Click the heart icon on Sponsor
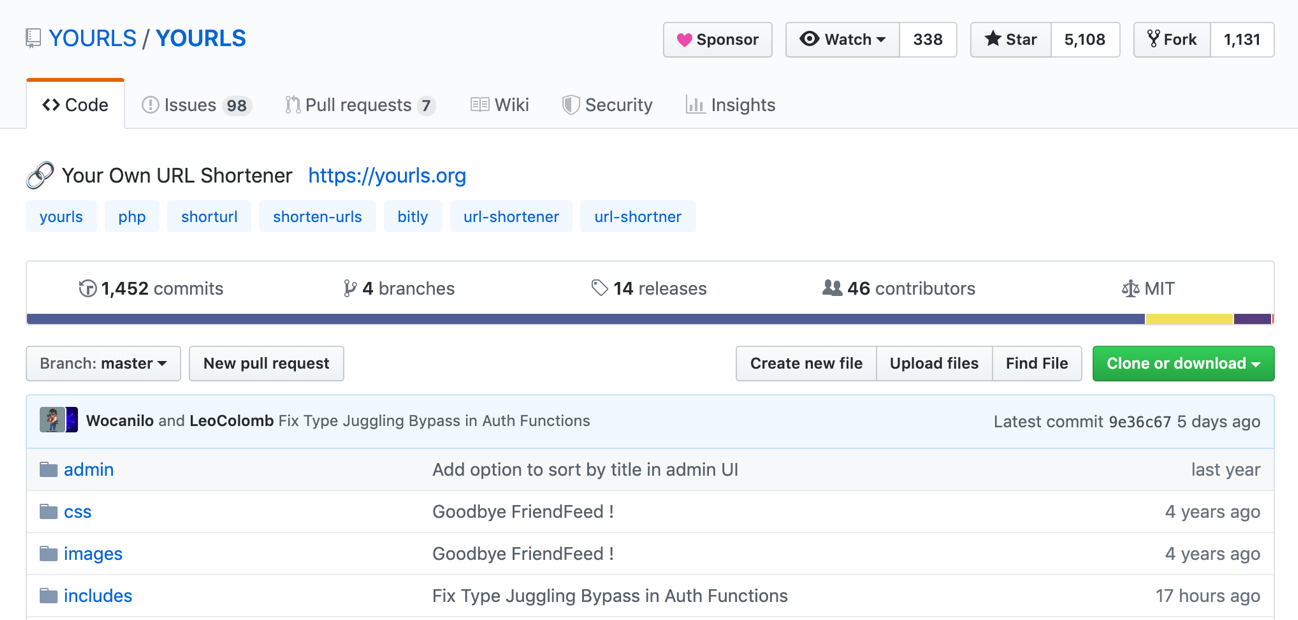This screenshot has height=620, width=1298. click(x=684, y=40)
